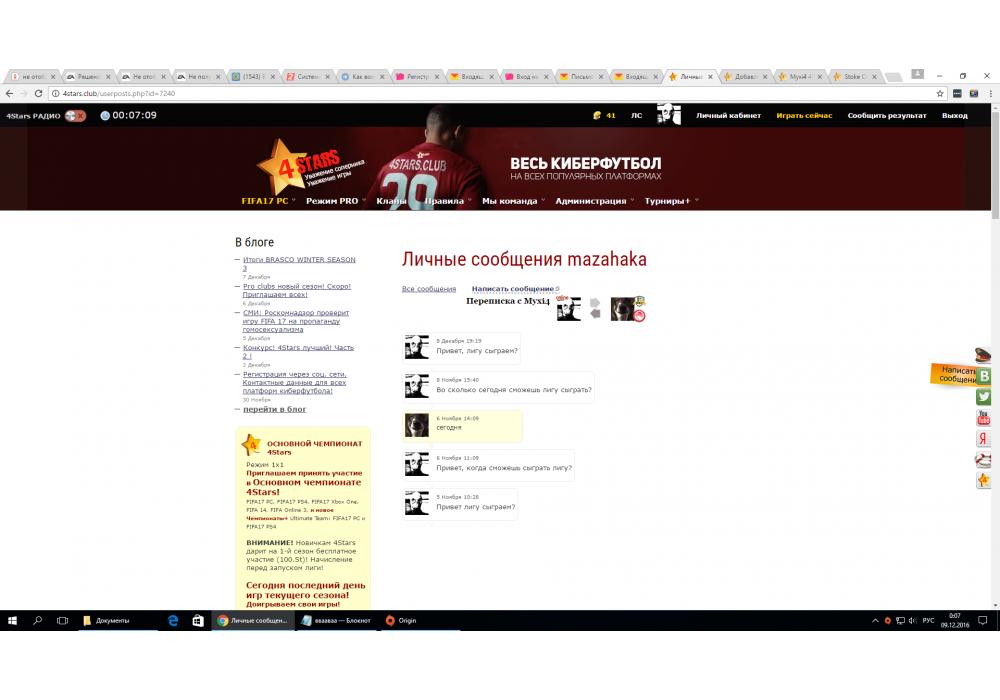Open the Турниры+ dropdown menu
Viewport: 1000px width, 700px height.
point(670,201)
